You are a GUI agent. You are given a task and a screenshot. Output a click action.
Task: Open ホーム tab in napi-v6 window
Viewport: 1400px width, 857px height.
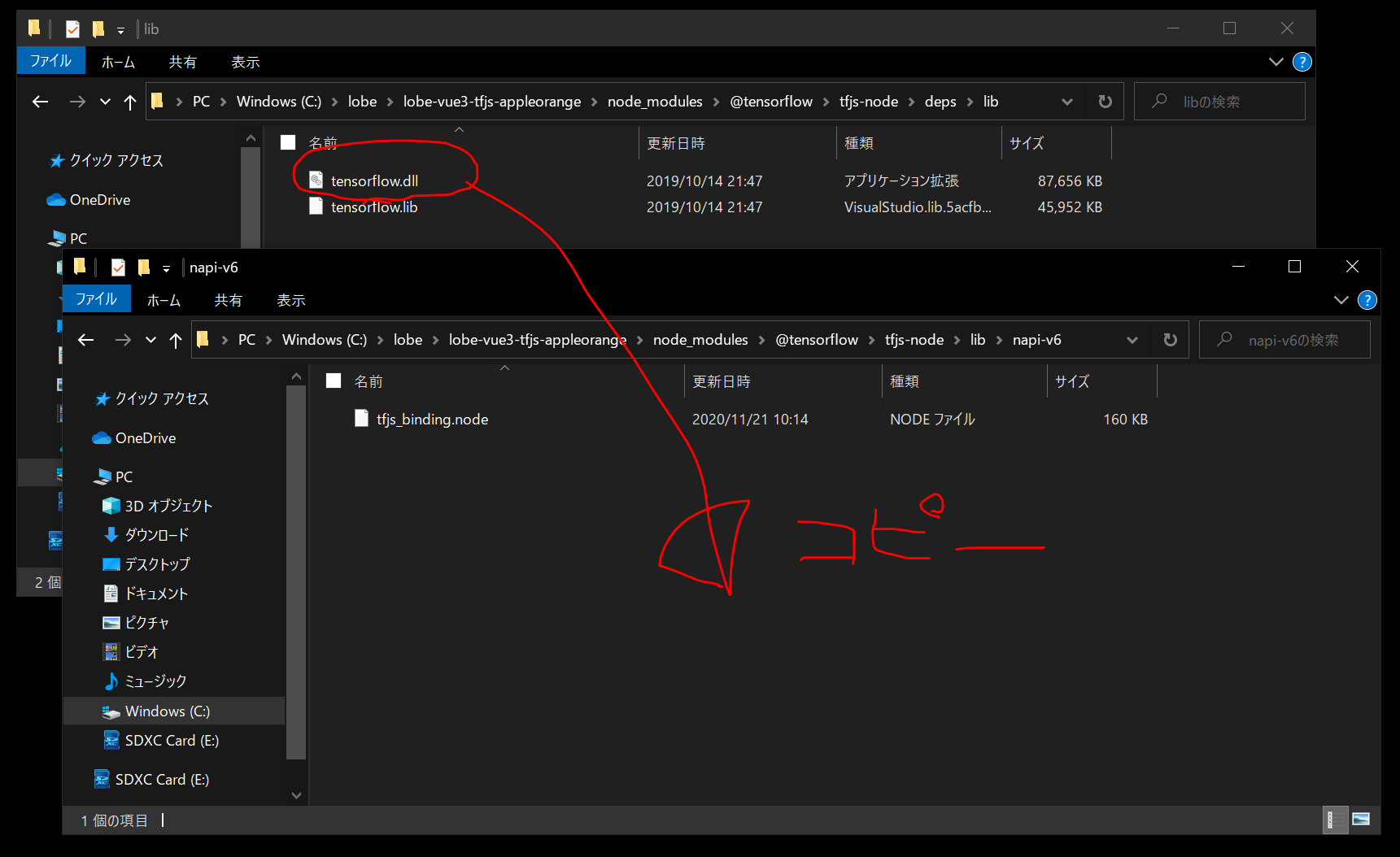pyautogui.click(x=164, y=300)
